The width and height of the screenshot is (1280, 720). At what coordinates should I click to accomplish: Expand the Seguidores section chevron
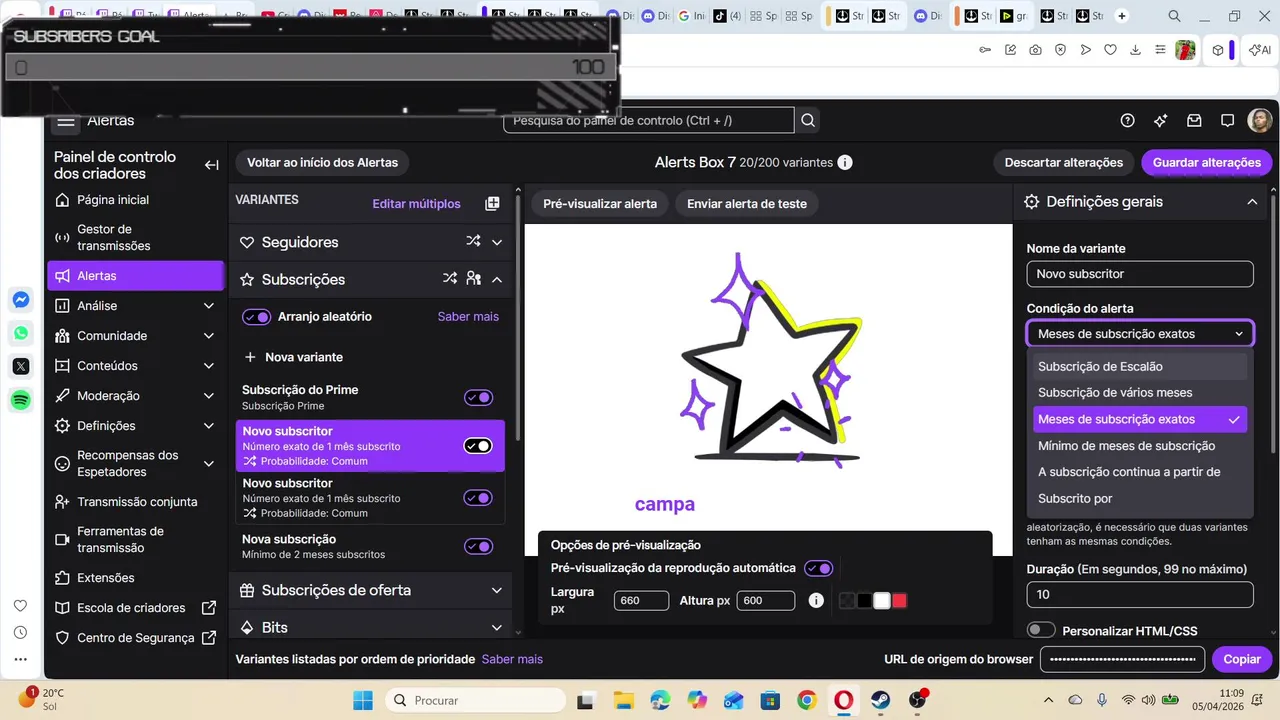[x=497, y=242]
